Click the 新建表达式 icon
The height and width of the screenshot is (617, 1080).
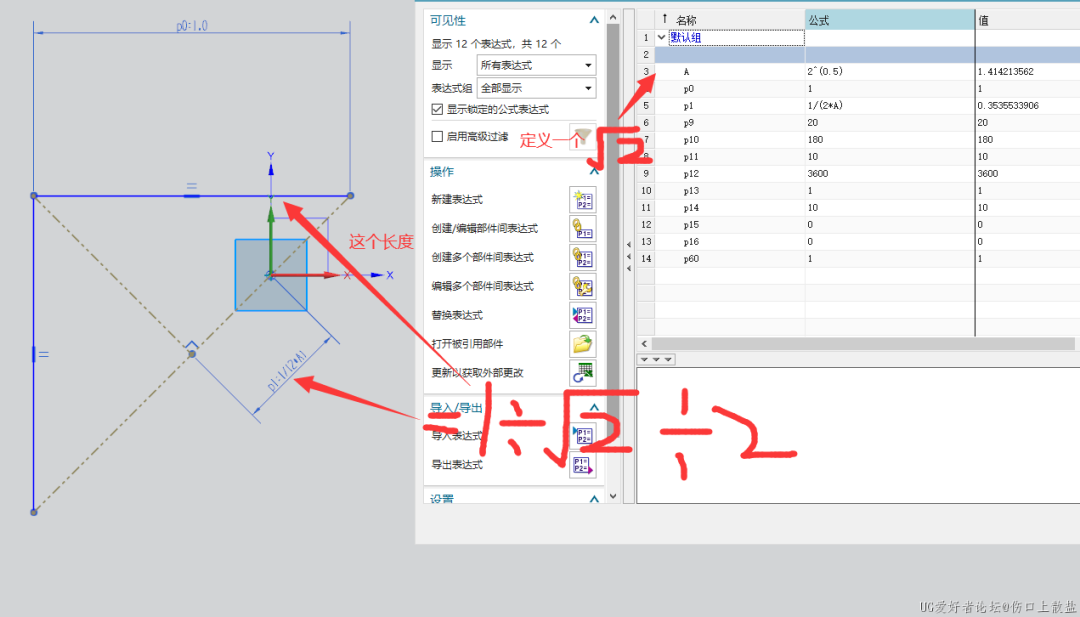click(x=582, y=200)
